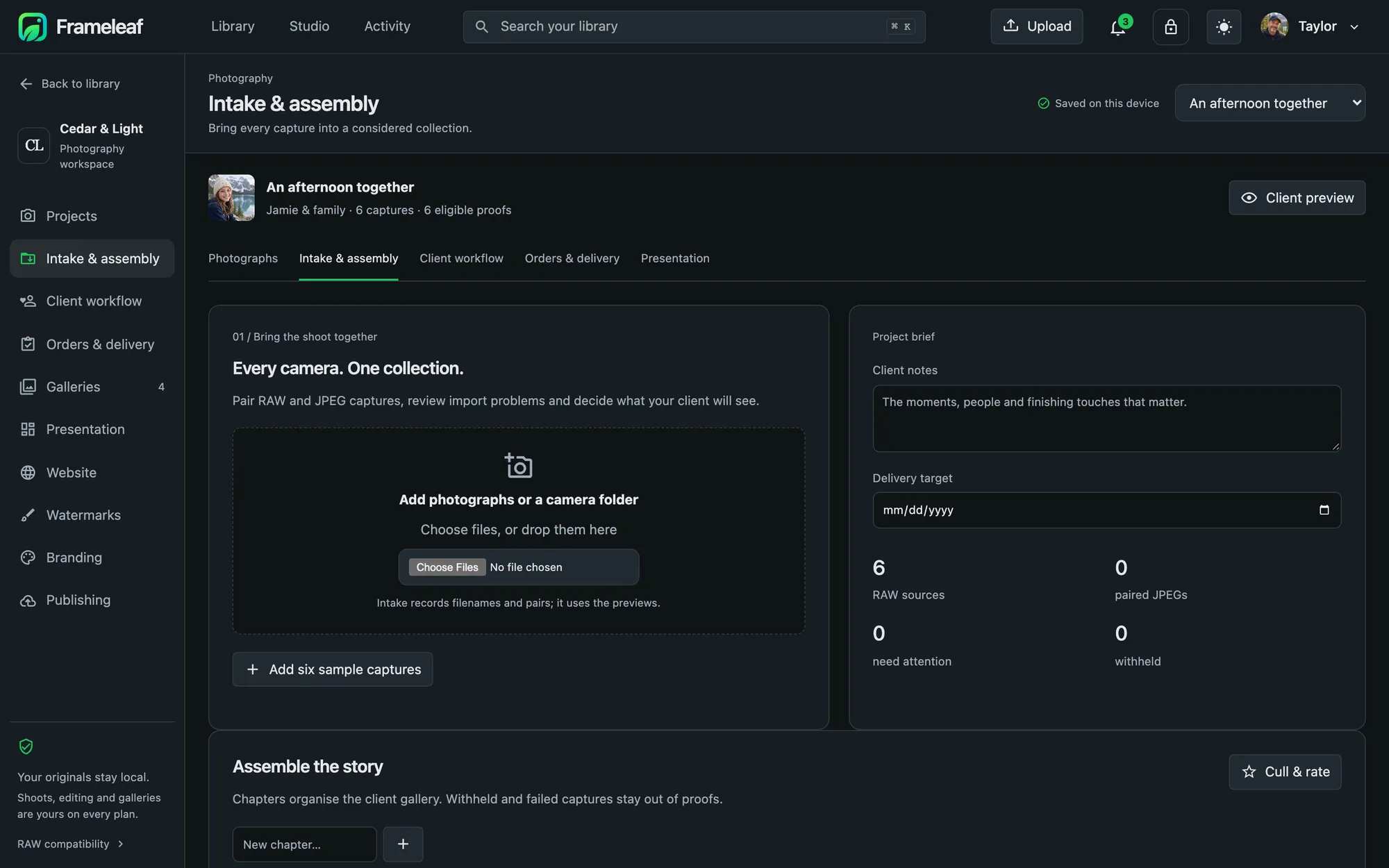Switch to the Photographs tab
The width and height of the screenshot is (1389, 868).
[x=243, y=258]
